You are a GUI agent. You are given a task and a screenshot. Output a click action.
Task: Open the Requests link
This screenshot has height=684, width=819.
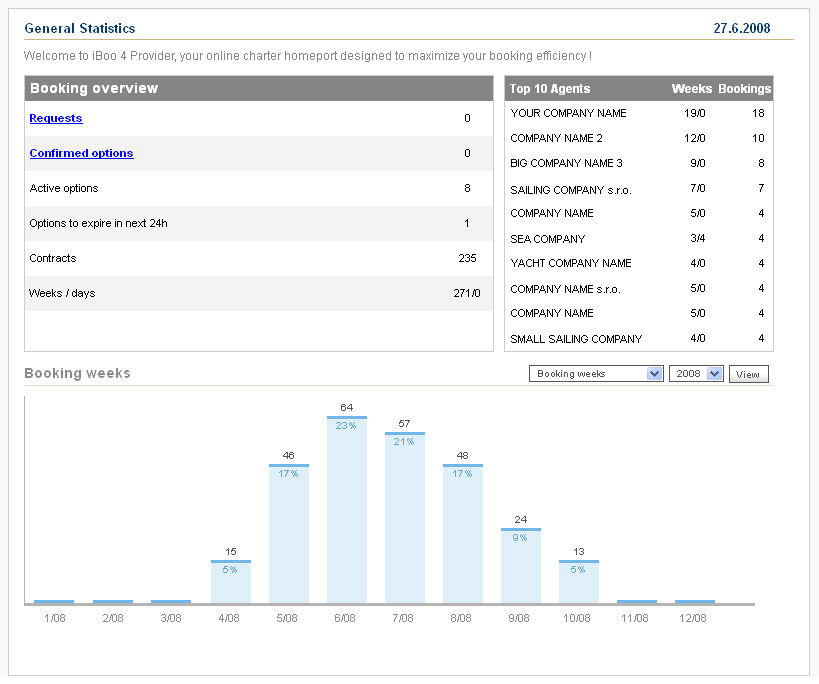coord(56,118)
